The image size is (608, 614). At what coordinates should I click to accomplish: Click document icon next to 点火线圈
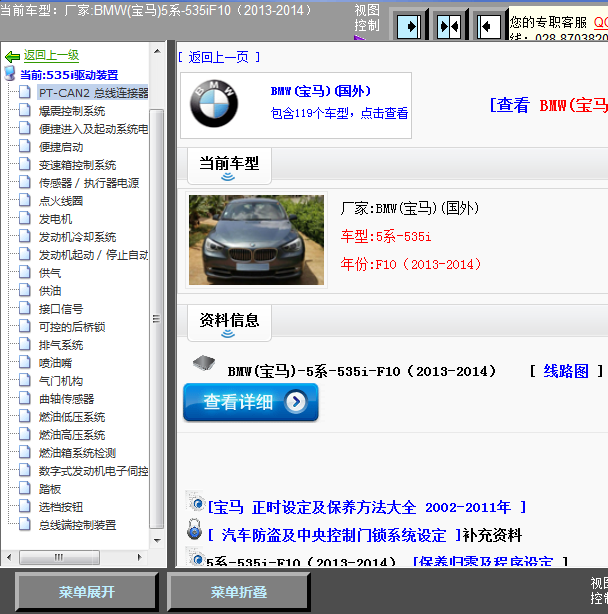coord(25,200)
